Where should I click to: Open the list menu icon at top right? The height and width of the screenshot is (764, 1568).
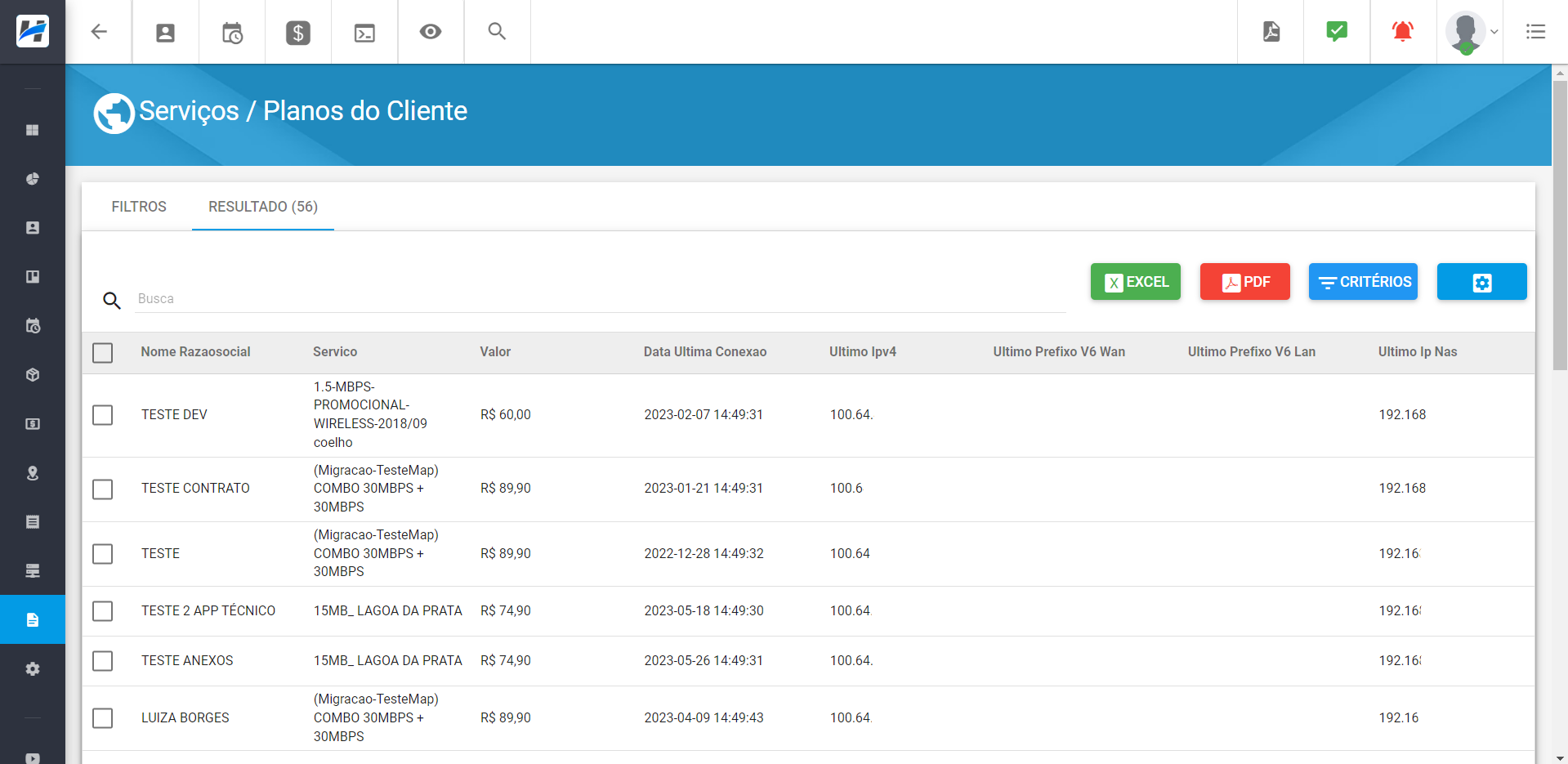pyautogui.click(x=1536, y=32)
